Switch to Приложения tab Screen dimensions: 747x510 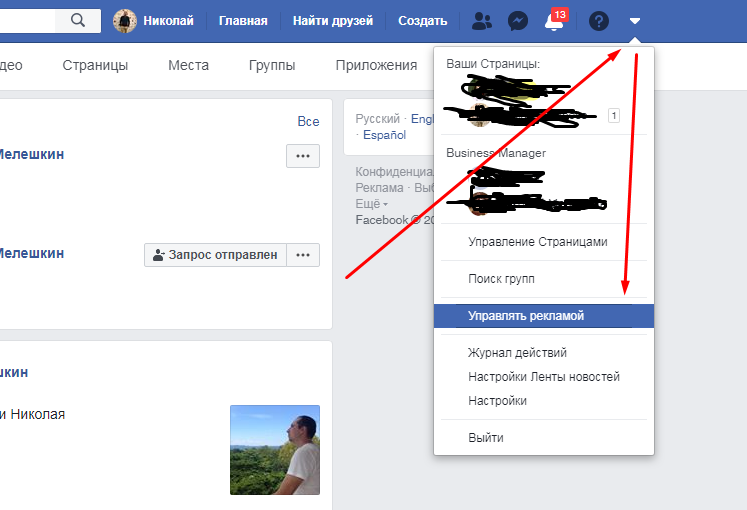tap(376, 65)
